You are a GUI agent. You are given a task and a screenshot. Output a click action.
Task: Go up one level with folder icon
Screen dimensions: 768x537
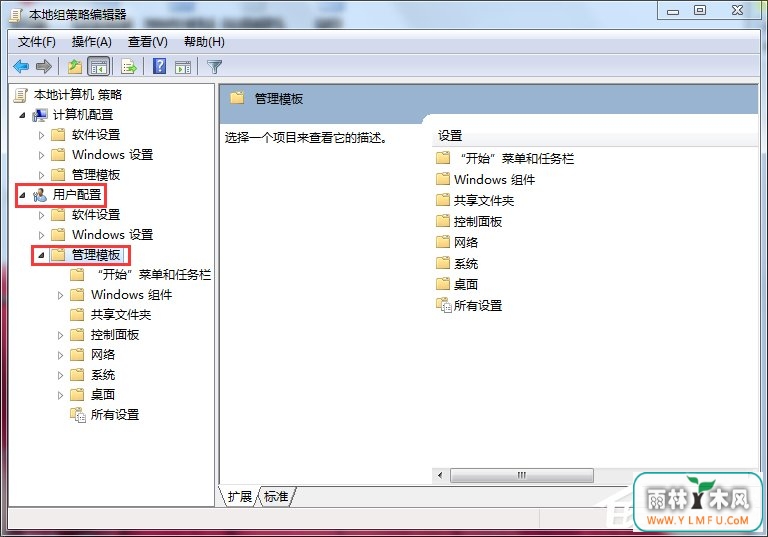pyautogui.click(x=75, y=66)
